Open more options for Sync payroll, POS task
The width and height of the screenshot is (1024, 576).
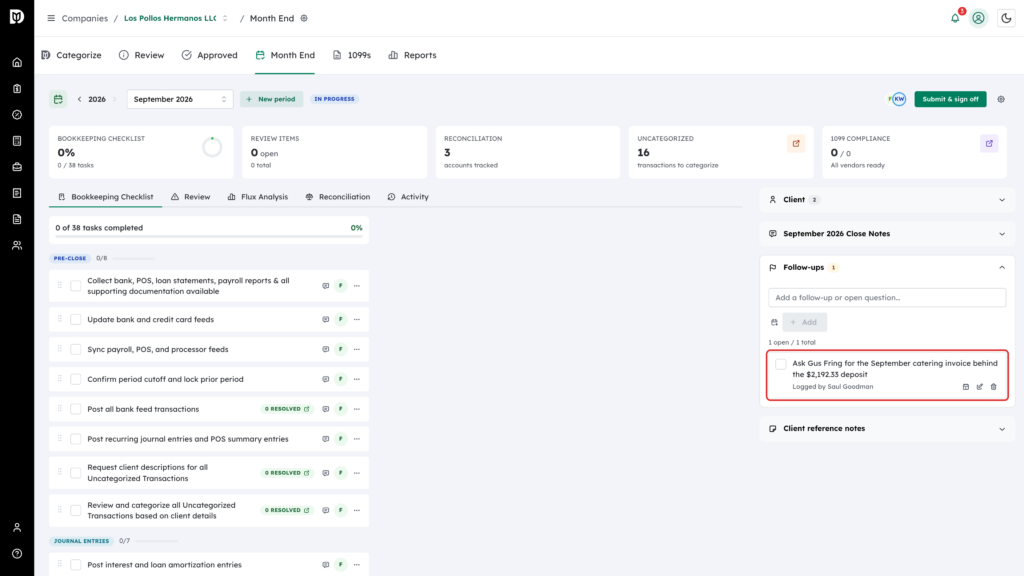point(357,349)
